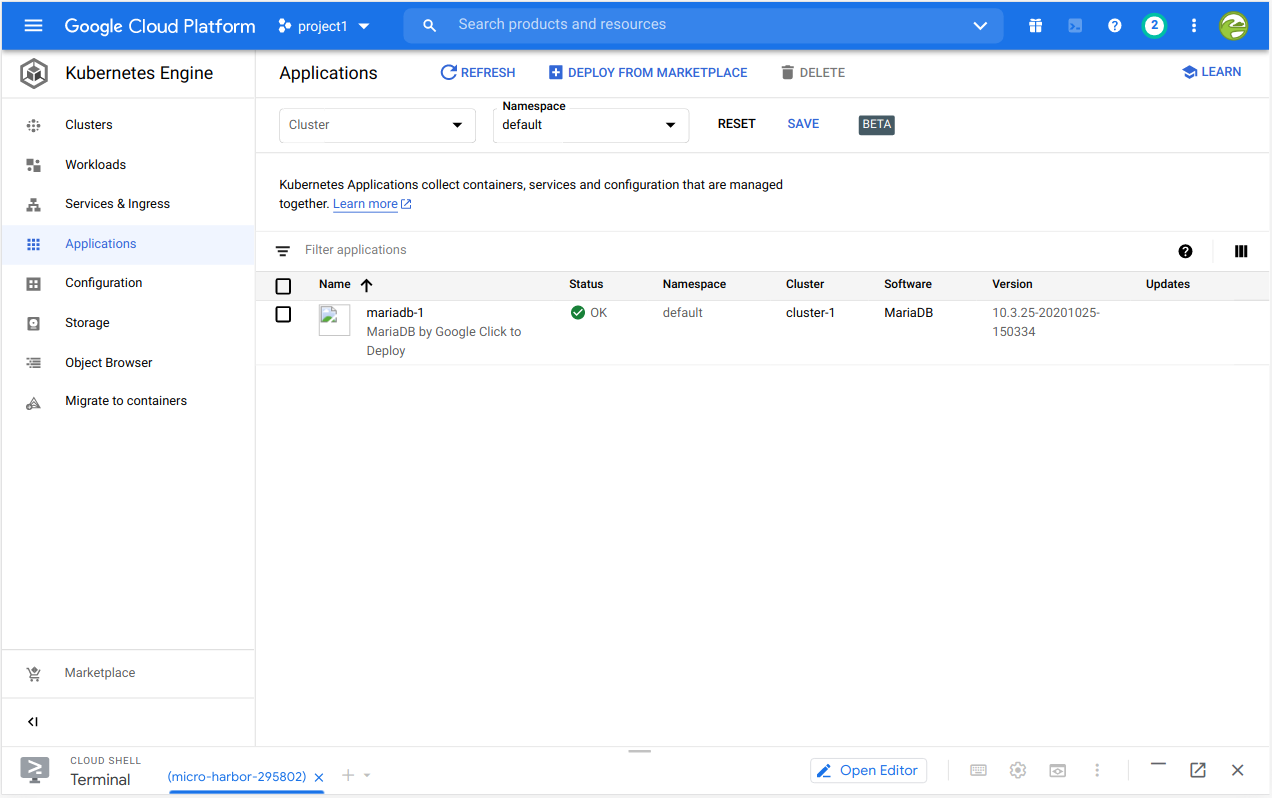
Task: Open the main hamburger navigation menu
Action: point(33,26)
